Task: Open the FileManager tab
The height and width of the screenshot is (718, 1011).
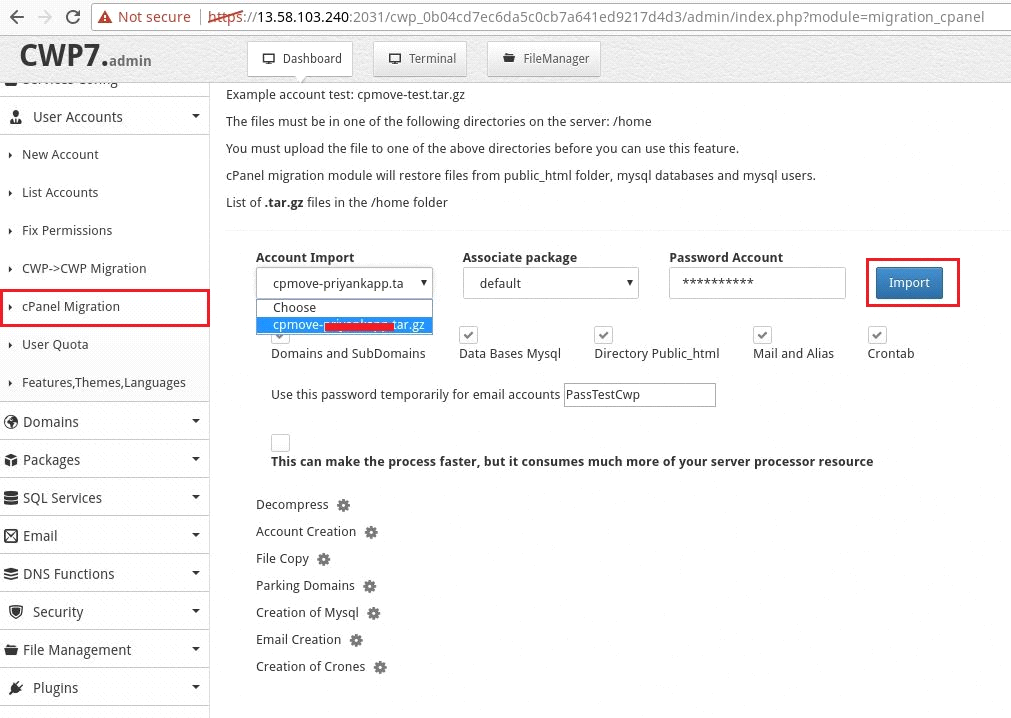Action: point(543,58)
